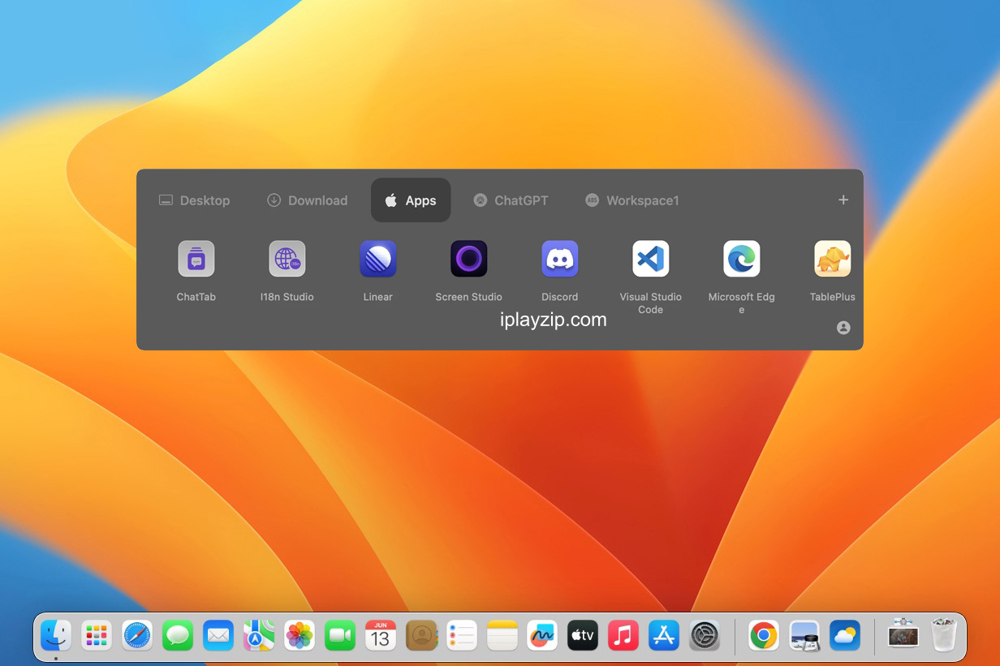Open Notes in the Dock
The height and width of the screenshot is (666, 1000).
(502, 635)
